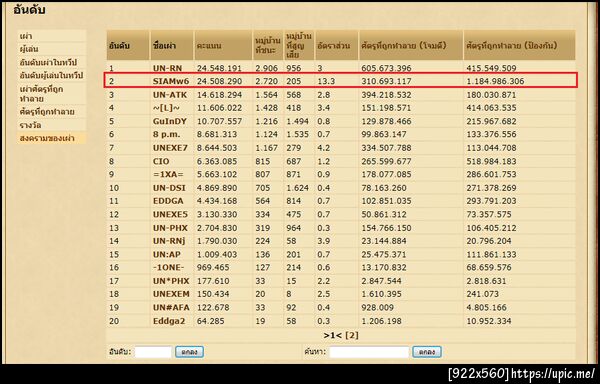
Task: Open tribe UN-ATK profile link
Action: [x=170, y=94]
